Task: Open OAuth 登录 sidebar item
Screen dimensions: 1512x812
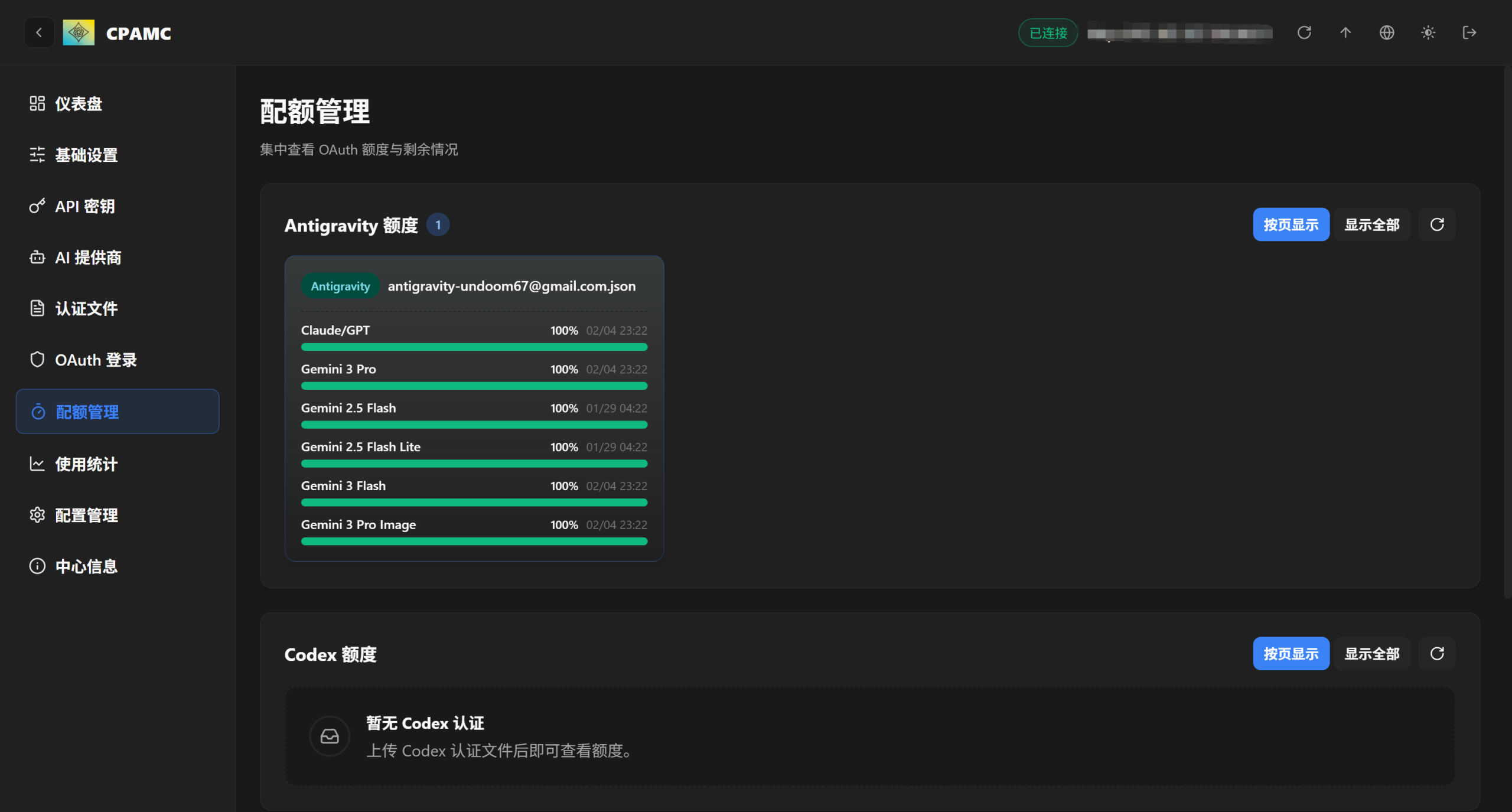Action: pyautogui.click(x=95, y=360)
